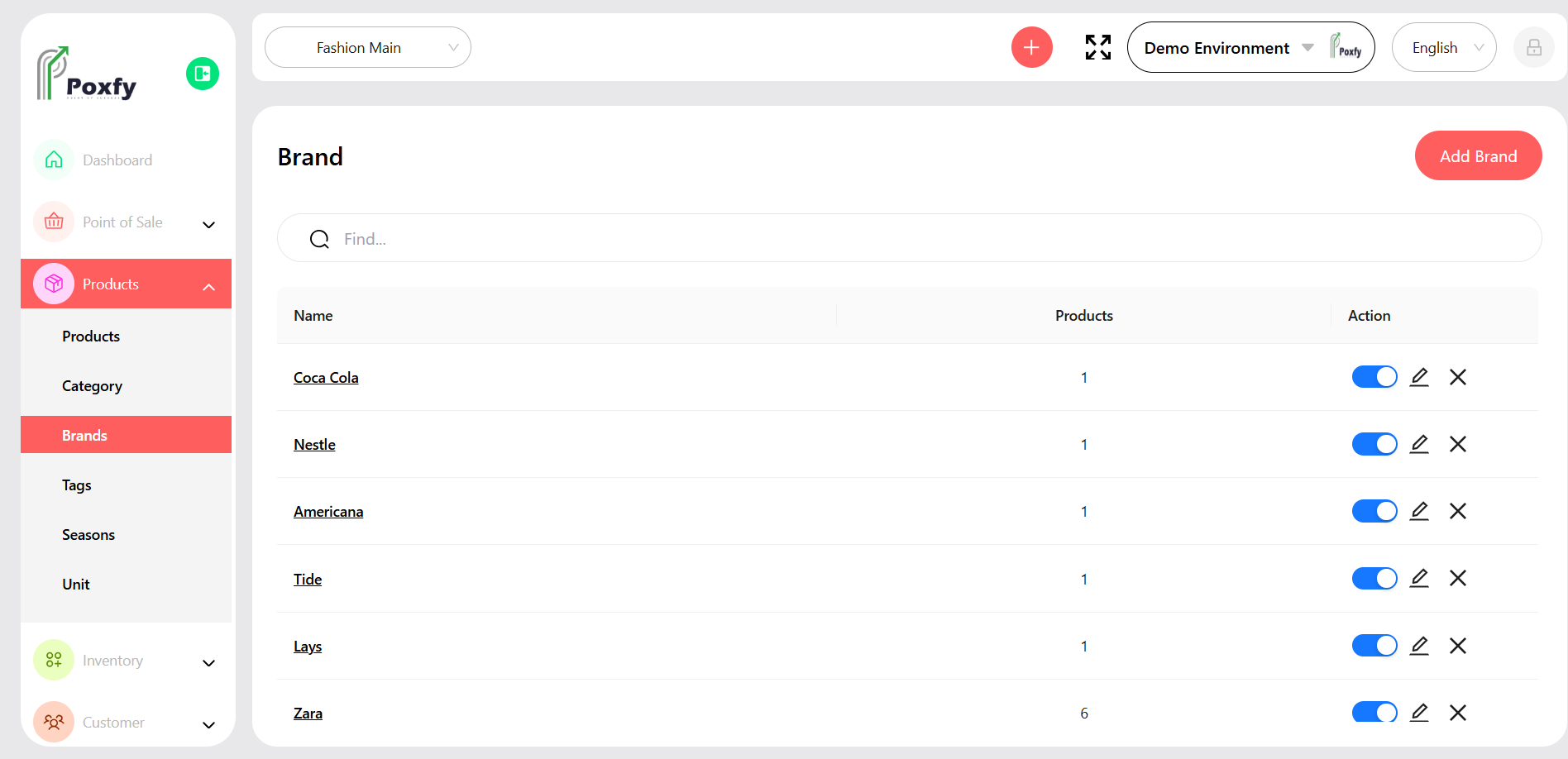Expand the Customer menu chevron

(x=209, y=724)
